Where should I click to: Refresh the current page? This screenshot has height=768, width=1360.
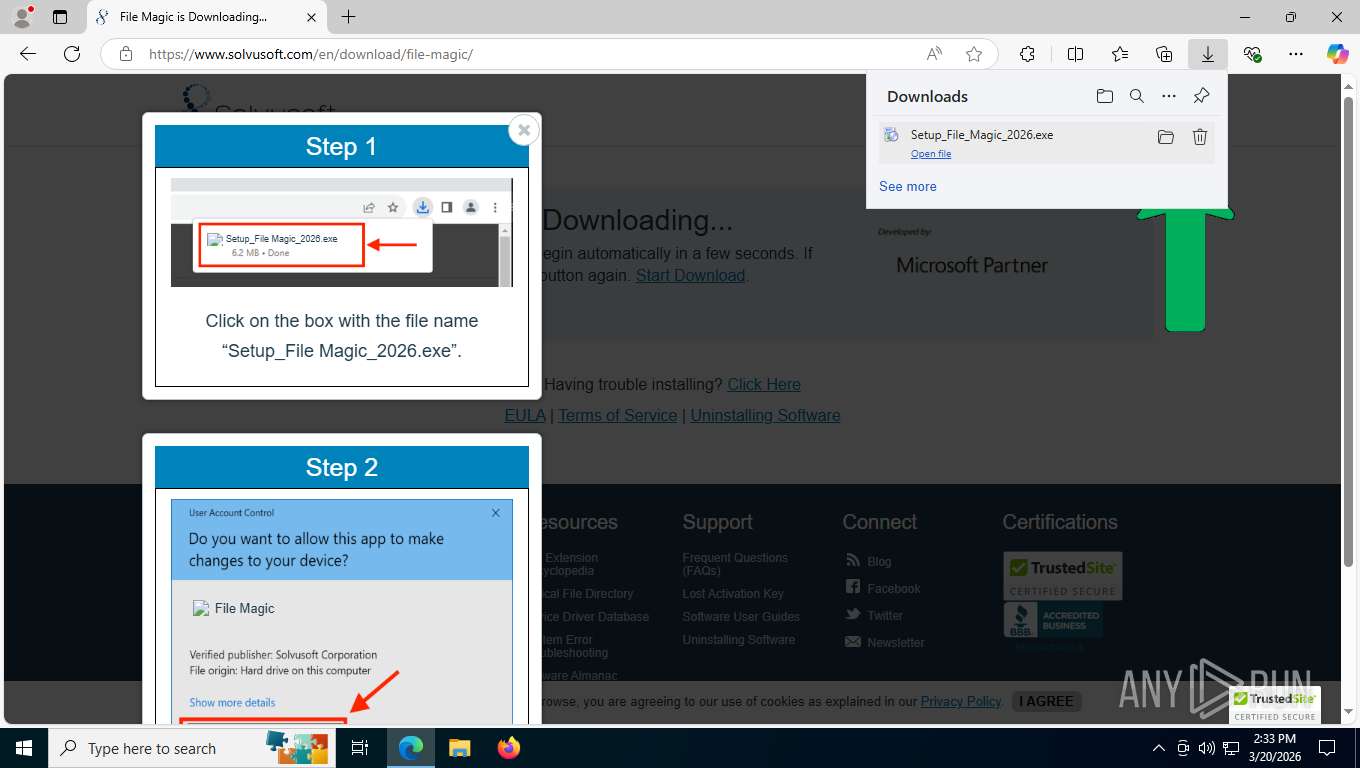[72, 54]
